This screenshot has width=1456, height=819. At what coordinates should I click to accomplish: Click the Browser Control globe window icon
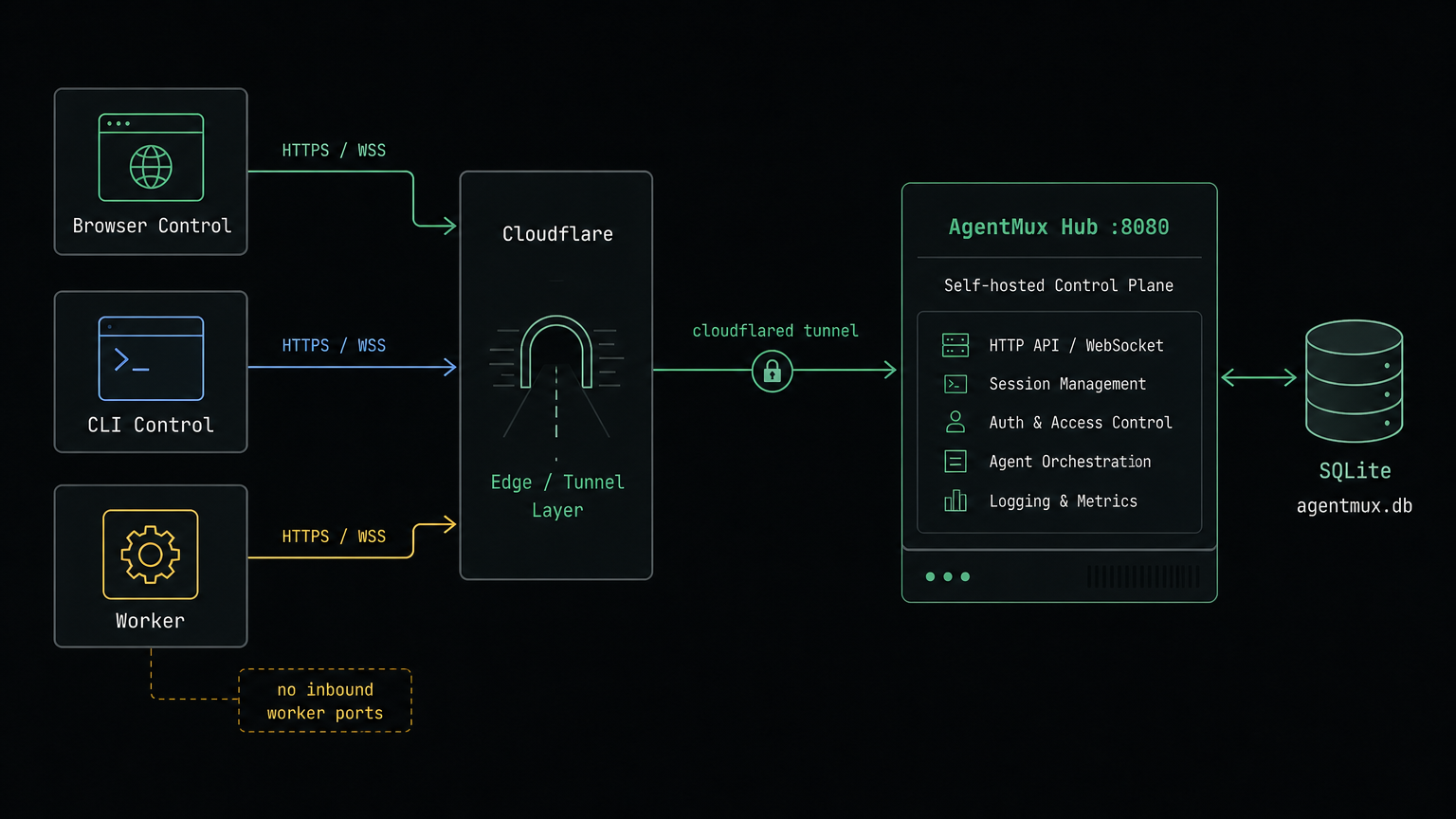(151, 157)
